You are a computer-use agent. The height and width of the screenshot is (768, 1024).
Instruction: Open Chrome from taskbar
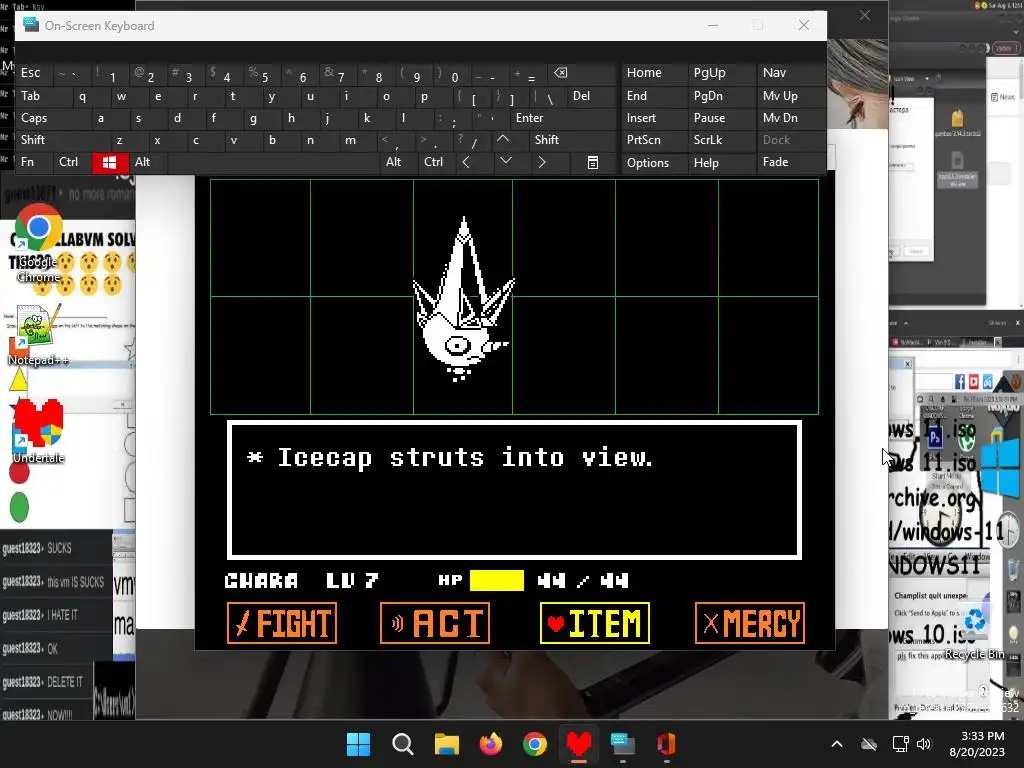(535, 744)
